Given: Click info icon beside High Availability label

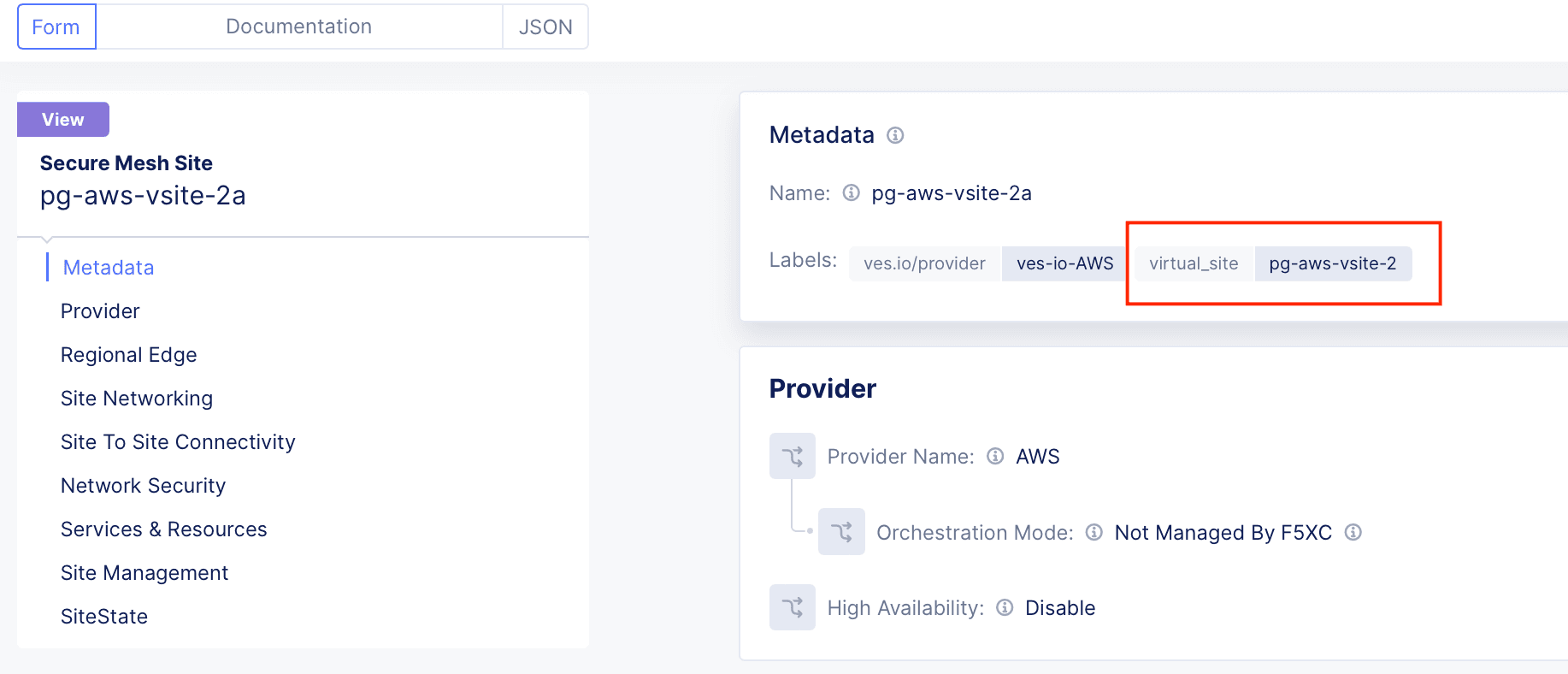Looking at the screenshot, I should pos(1005,607).
